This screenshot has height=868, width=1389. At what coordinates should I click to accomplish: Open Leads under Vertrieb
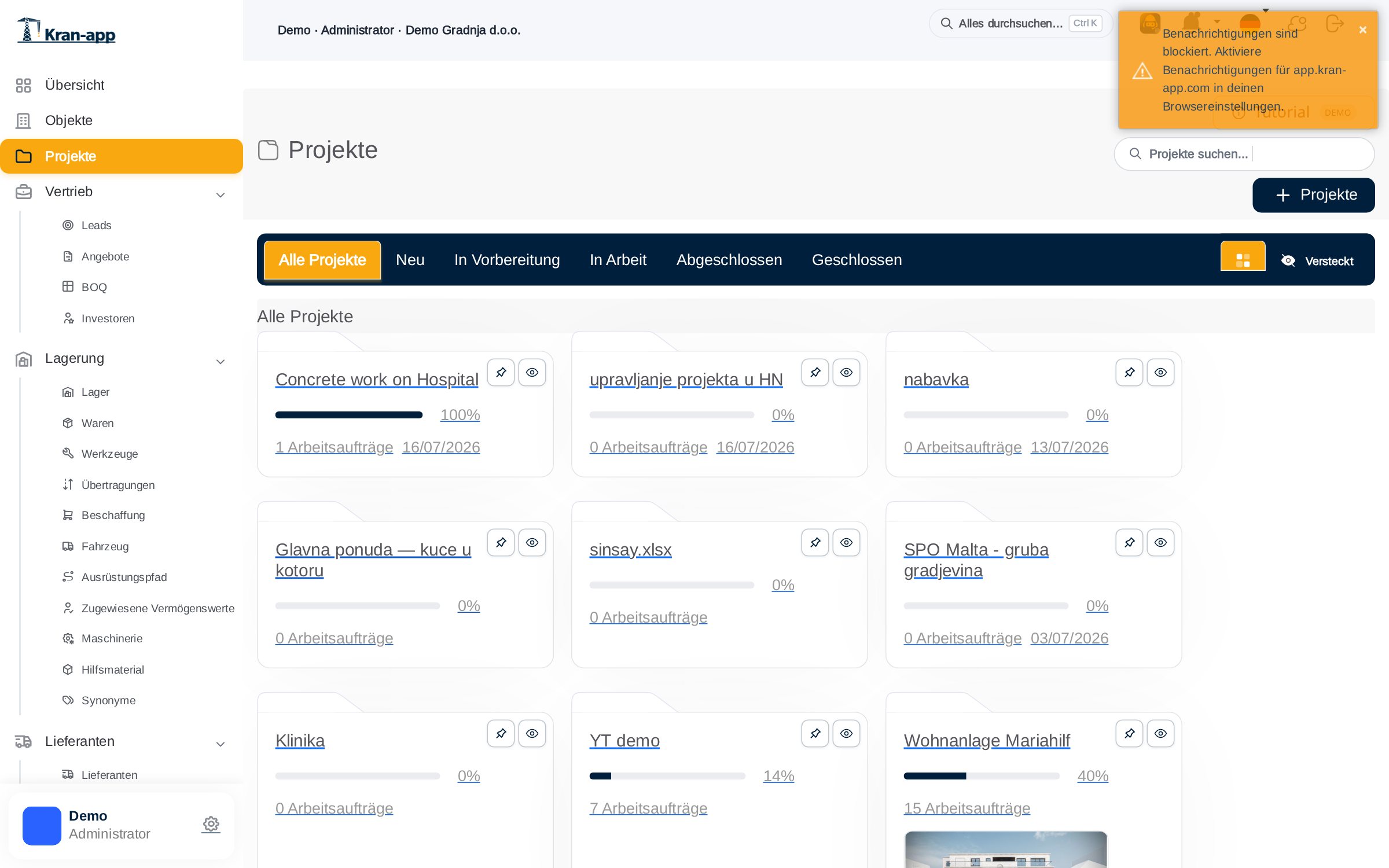click(x=96, y=225)
